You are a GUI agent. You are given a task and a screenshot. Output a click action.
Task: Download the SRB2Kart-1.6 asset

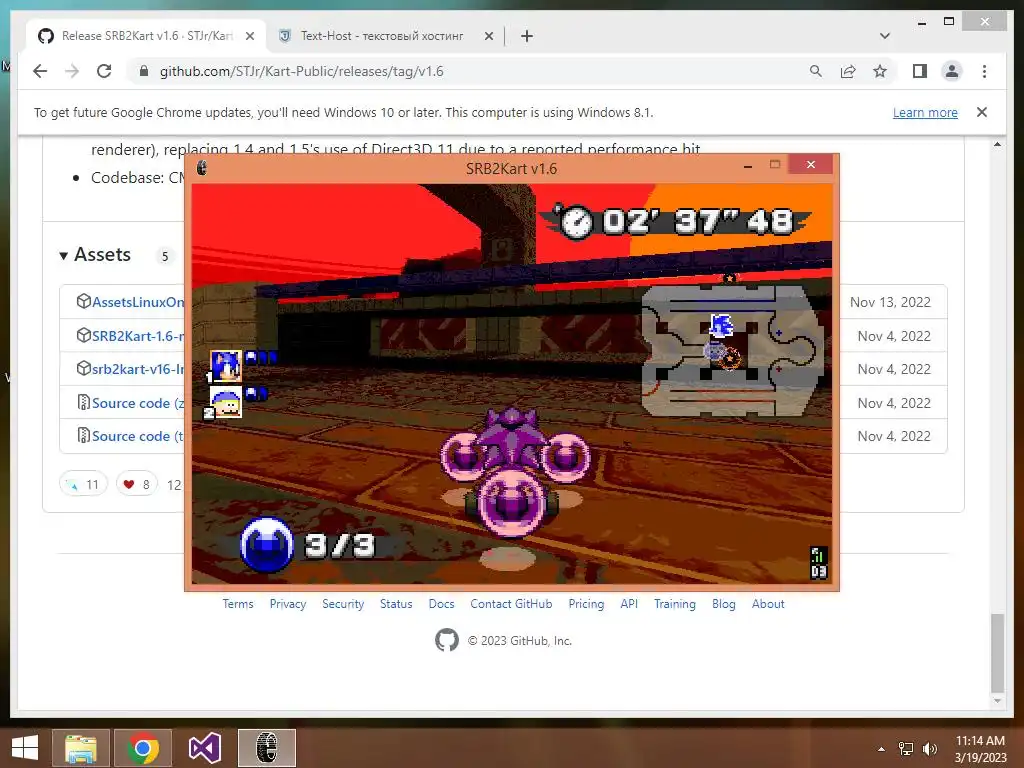pos(138,336)
